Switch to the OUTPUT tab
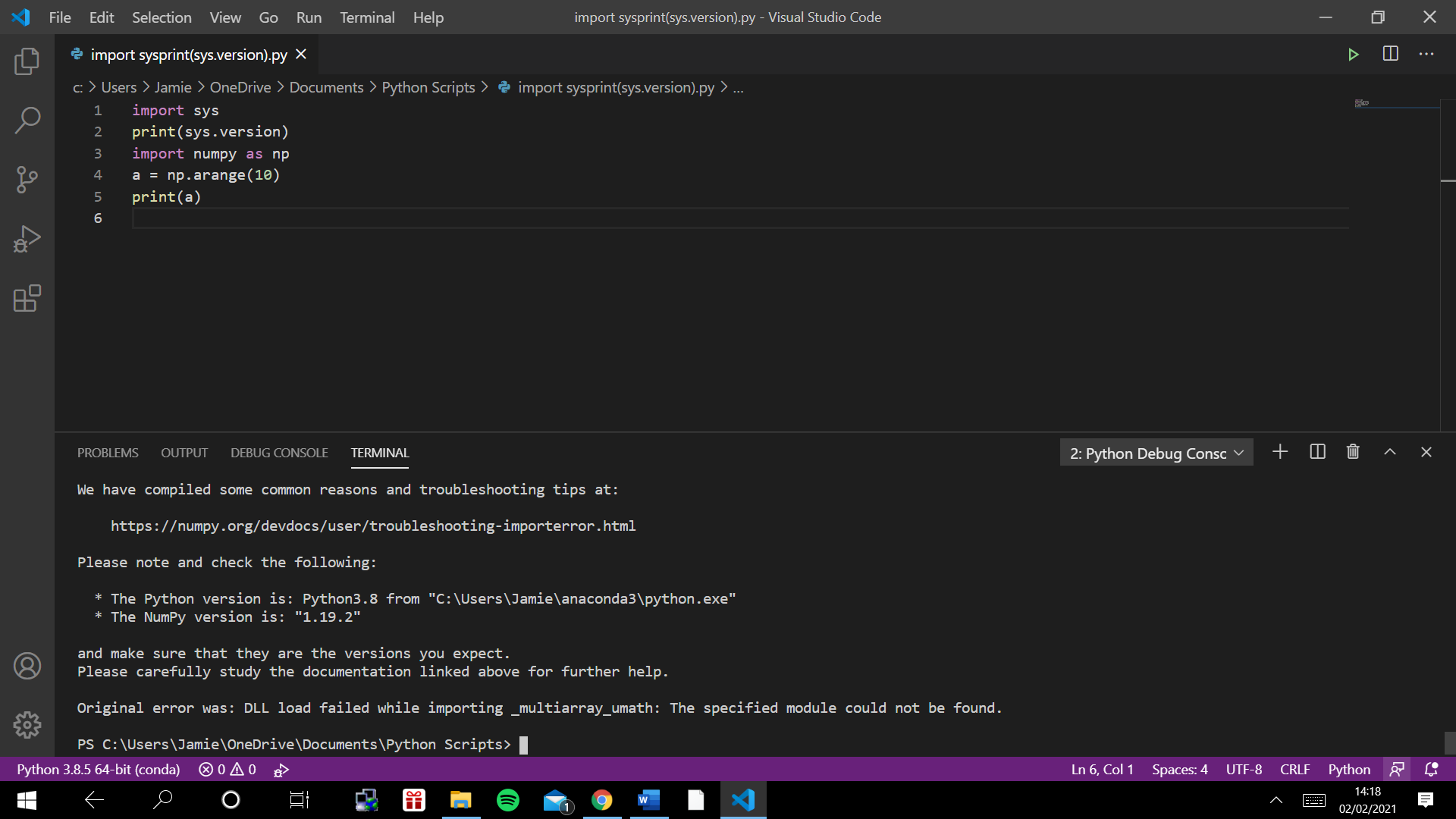The image size is (1456, 819). [184, 453]
